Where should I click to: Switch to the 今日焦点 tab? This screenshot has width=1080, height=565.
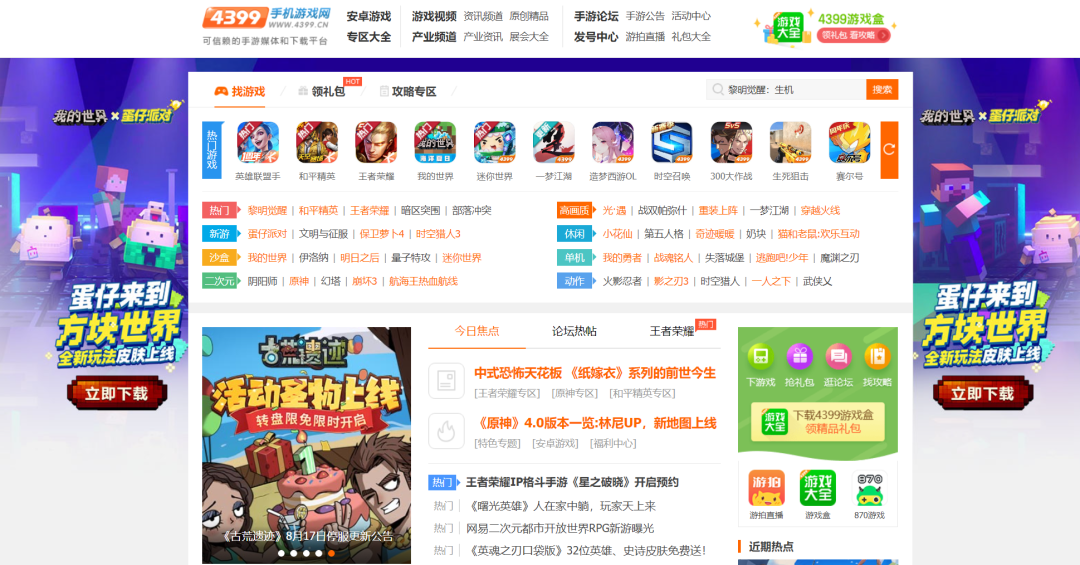477,331
